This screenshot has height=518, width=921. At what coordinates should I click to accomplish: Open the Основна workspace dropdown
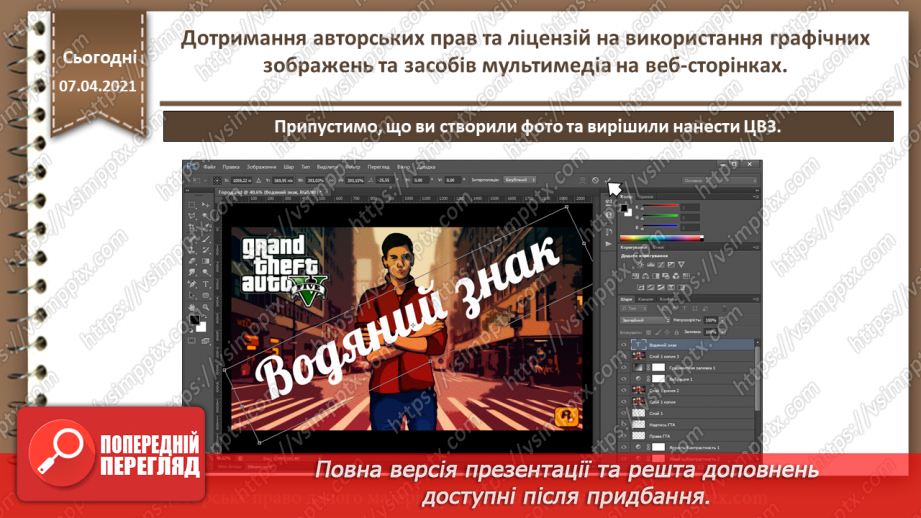pos(720,181)
